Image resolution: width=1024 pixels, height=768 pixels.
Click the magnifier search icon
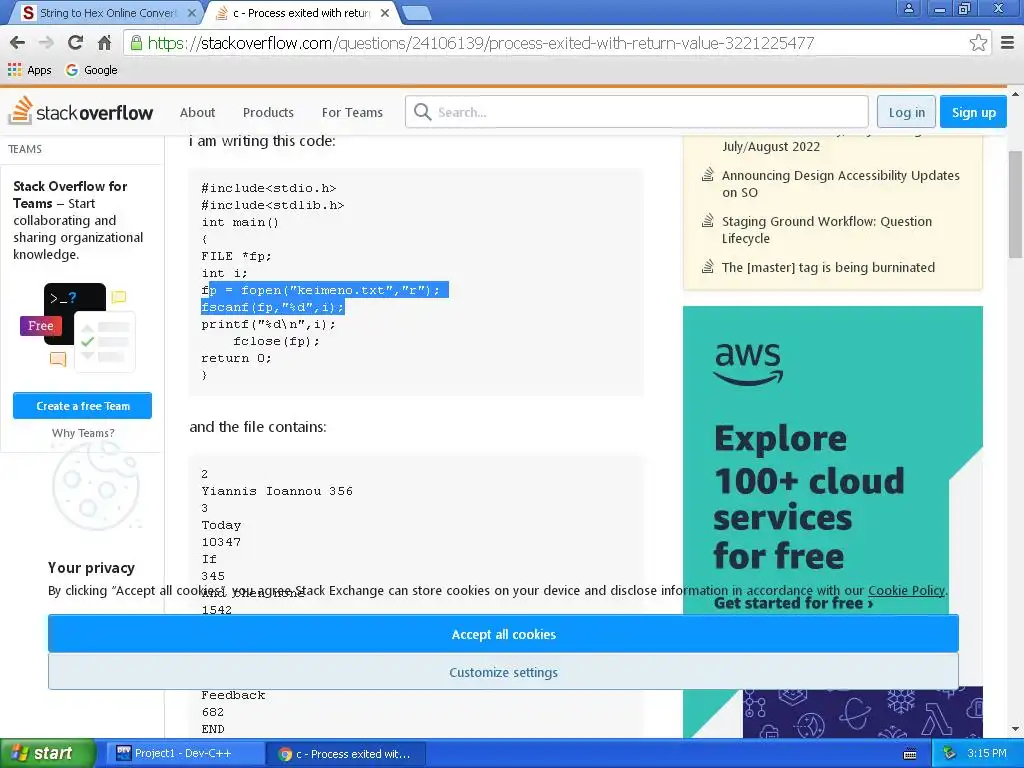(423, 112)
